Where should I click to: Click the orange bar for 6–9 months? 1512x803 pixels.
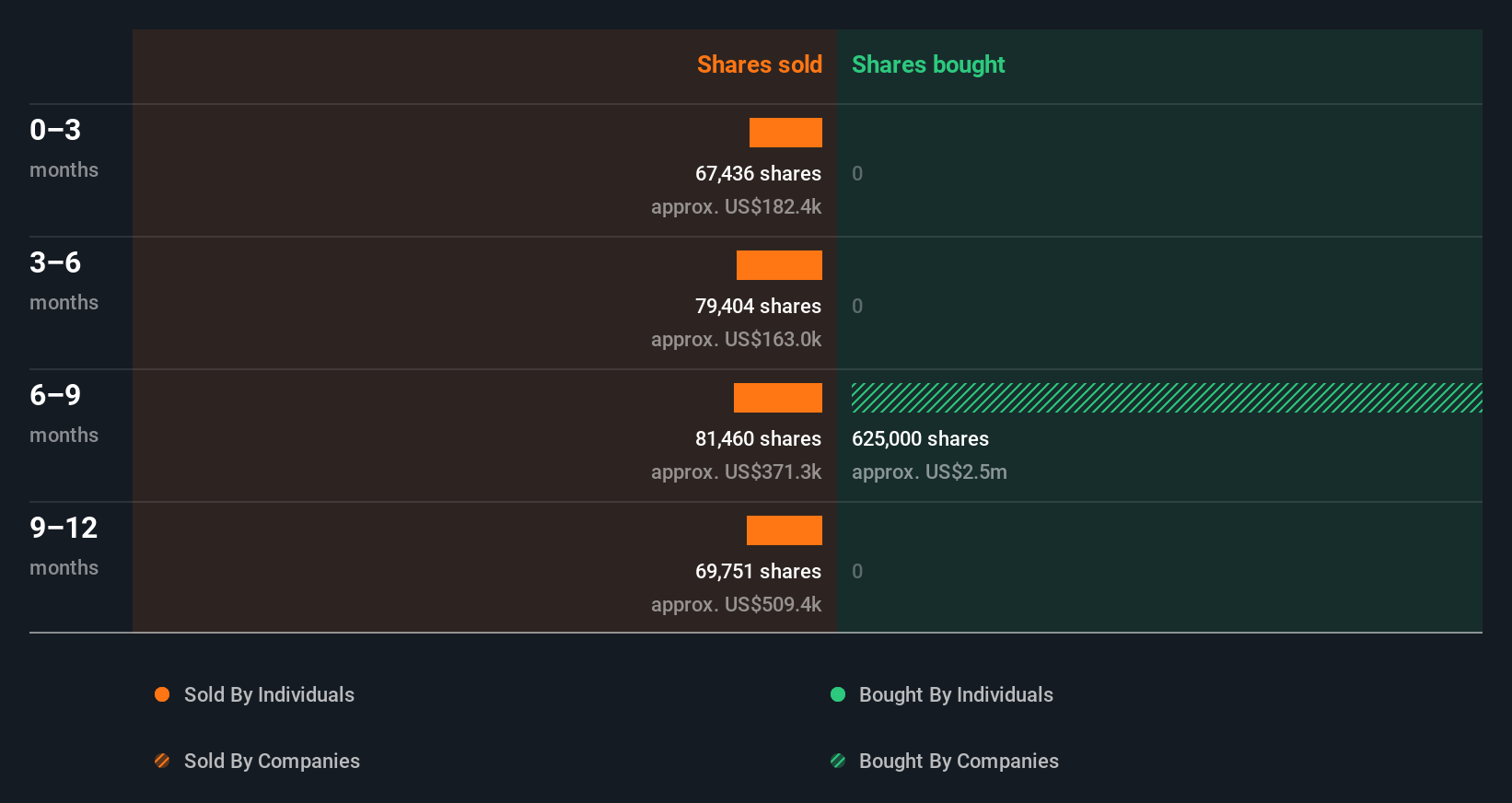778,398
